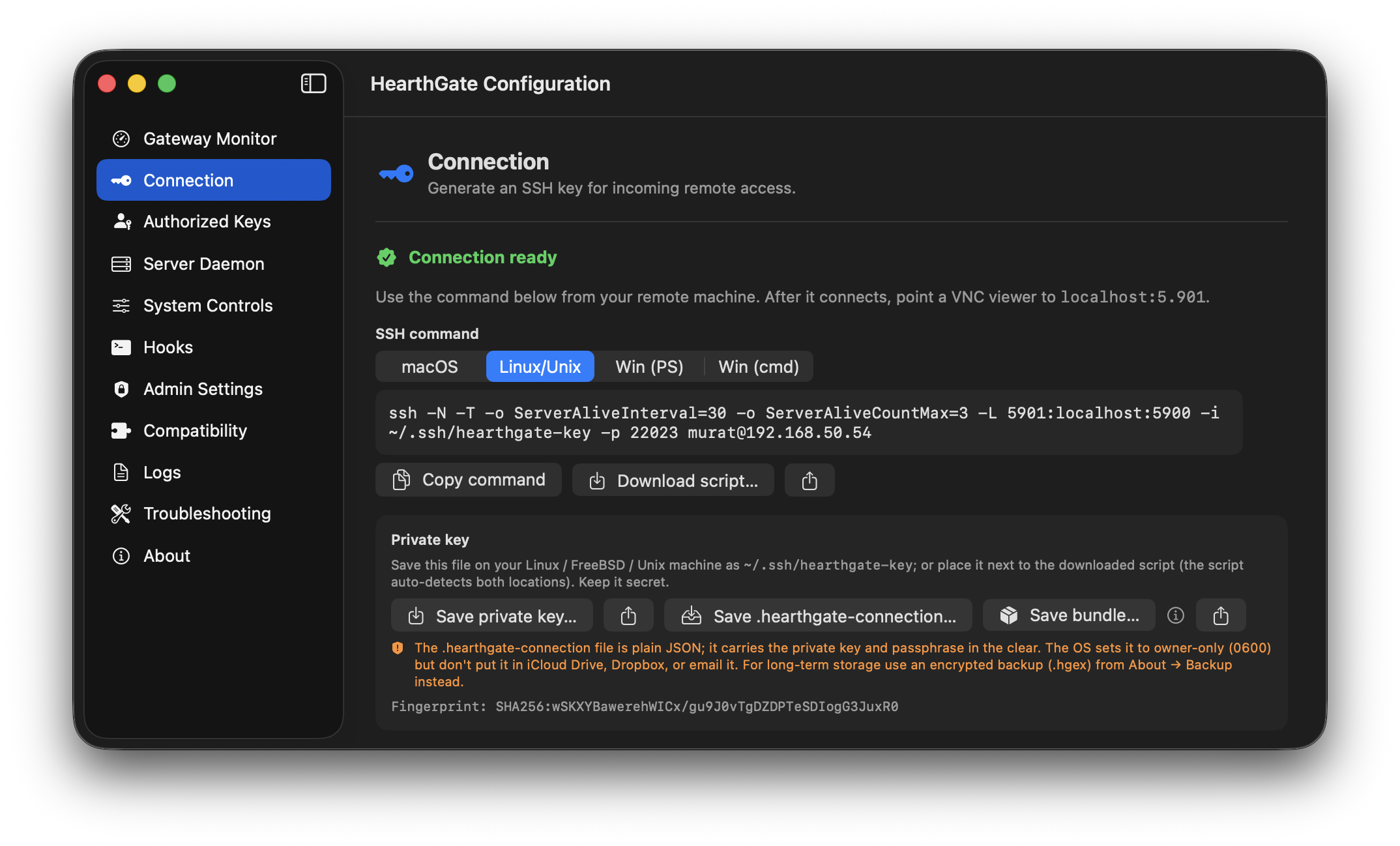This screenshot has height=846, width=1400.
Task: Click the About info icon
Action: click(x=121, y=555)
